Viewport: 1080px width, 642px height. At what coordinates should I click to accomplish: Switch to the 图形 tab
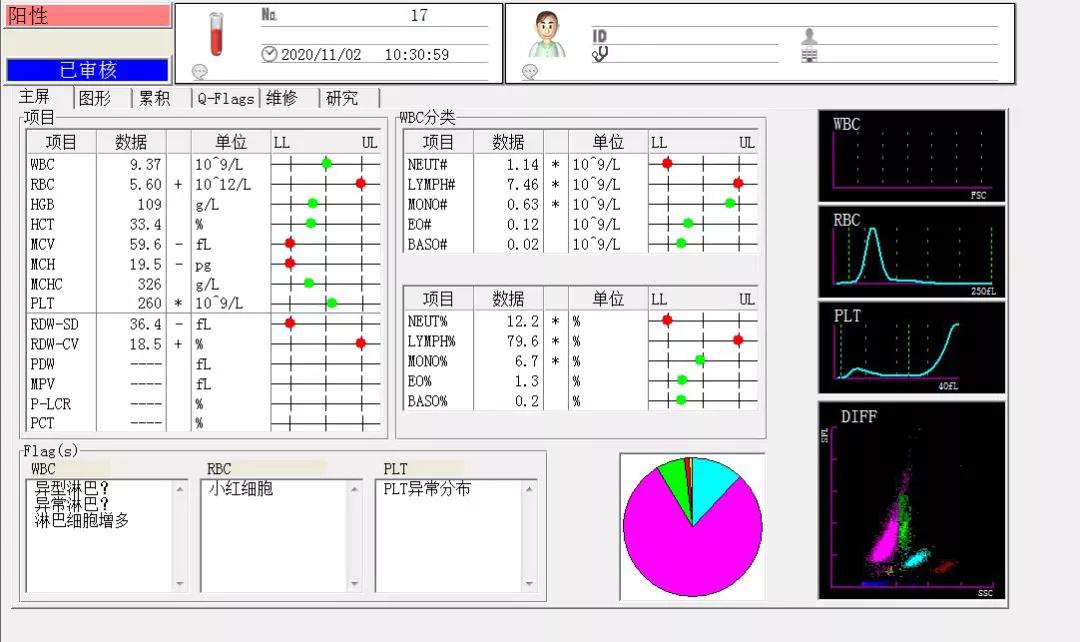click(94, 97)
